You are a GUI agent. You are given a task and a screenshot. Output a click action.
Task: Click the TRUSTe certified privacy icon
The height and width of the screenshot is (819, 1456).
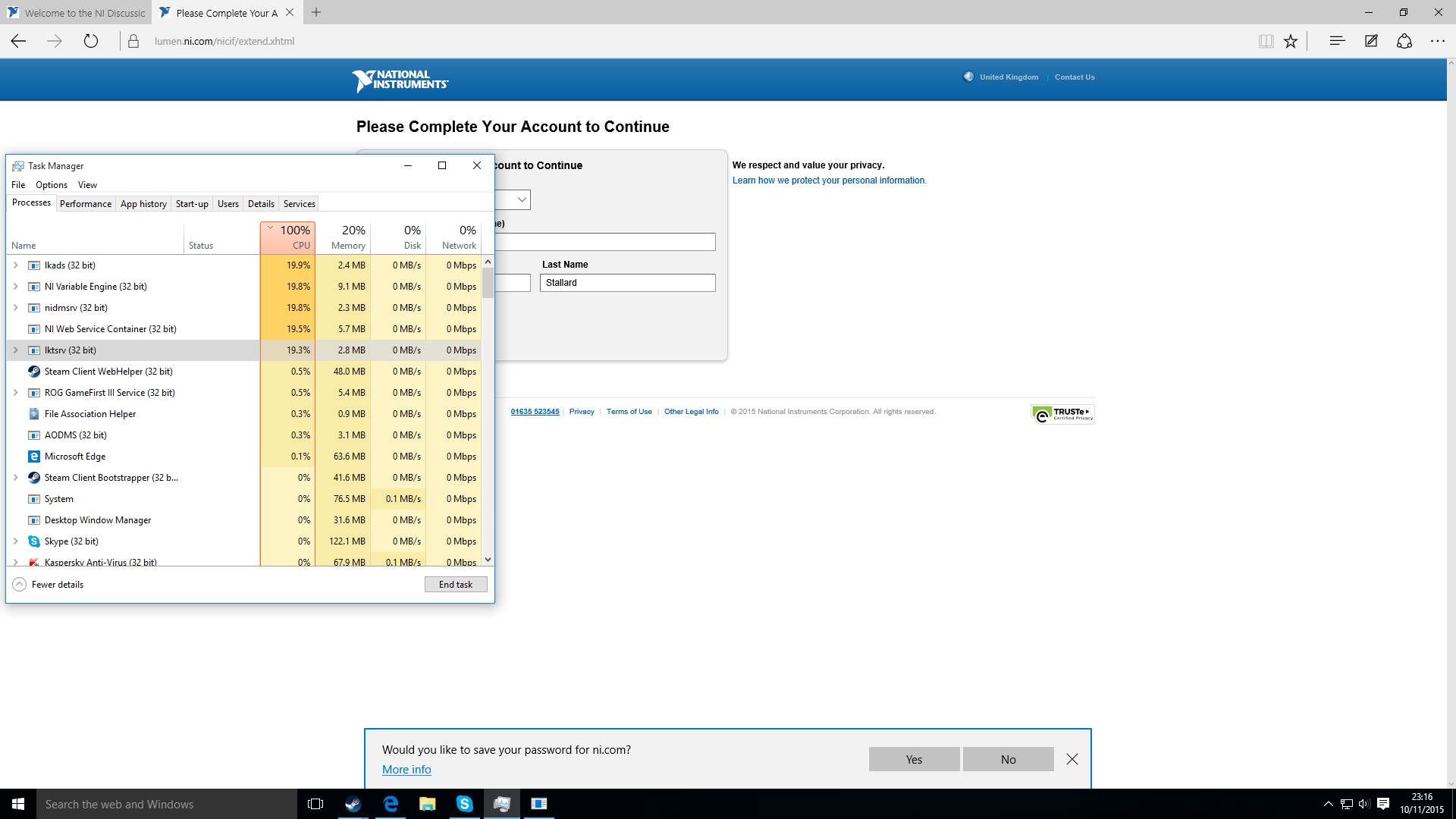point(1062,413)
